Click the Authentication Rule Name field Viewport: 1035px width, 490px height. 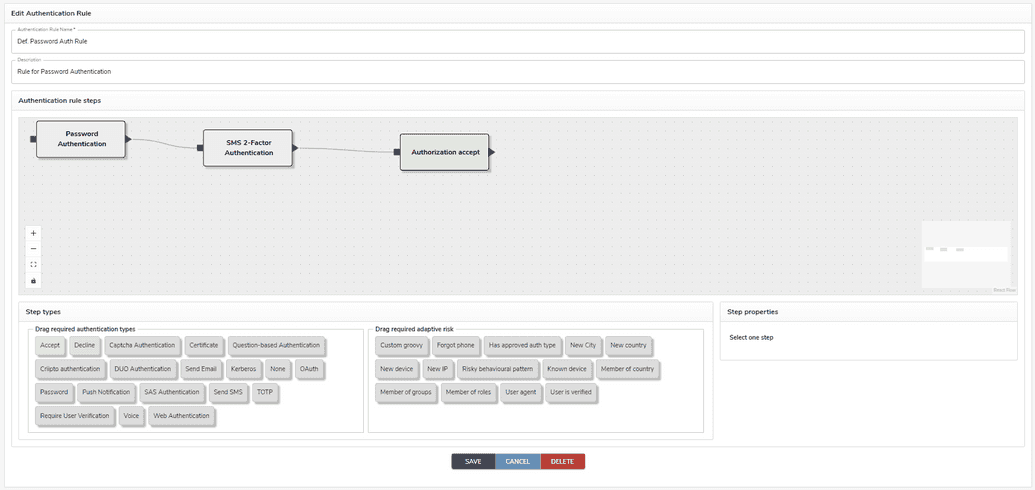(x=517, y=42)
